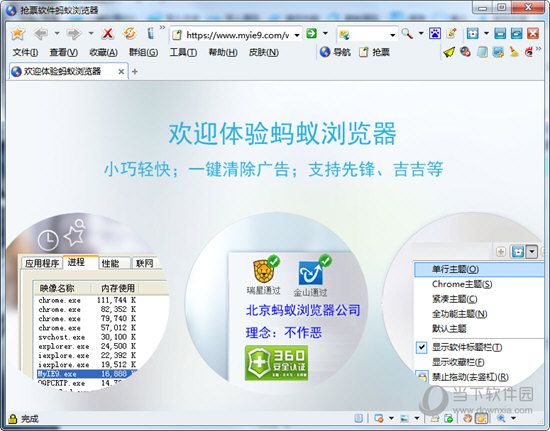The height and width of the screenshot is (431, 550).
Task: Click the green 360 安全认证 badge
Action: (276, 363)
